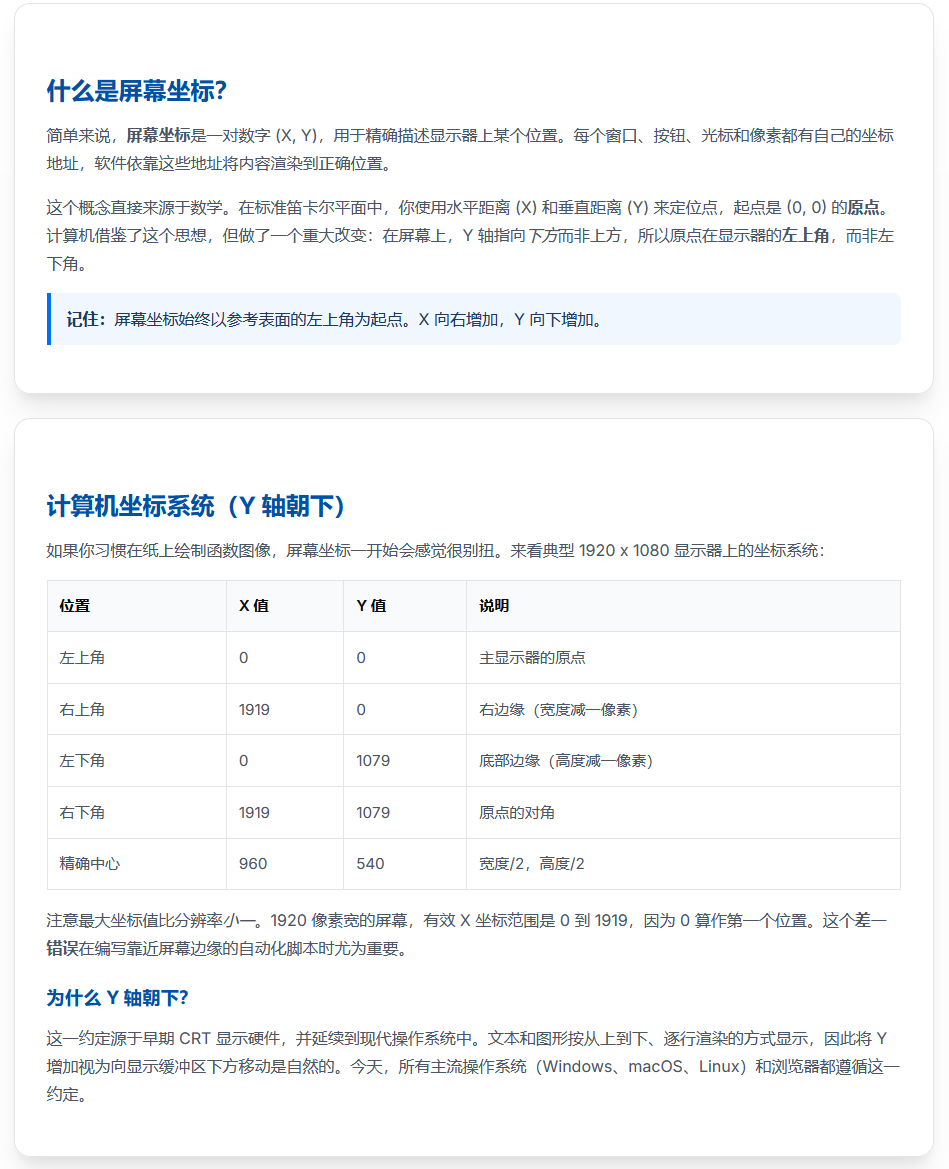Click the 960 X value cell
Viewport: 949px width, 1169px height.
285,863
